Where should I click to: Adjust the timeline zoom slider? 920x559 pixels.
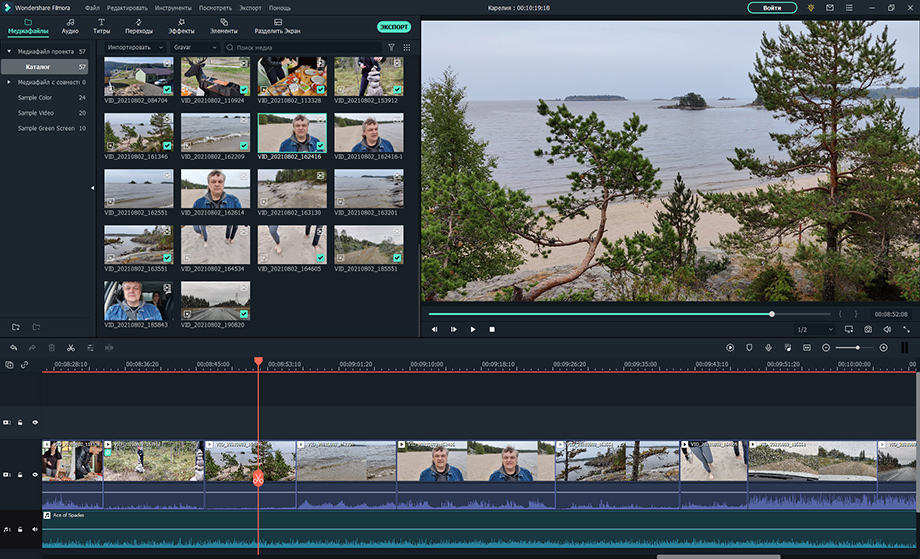[857, 348]
